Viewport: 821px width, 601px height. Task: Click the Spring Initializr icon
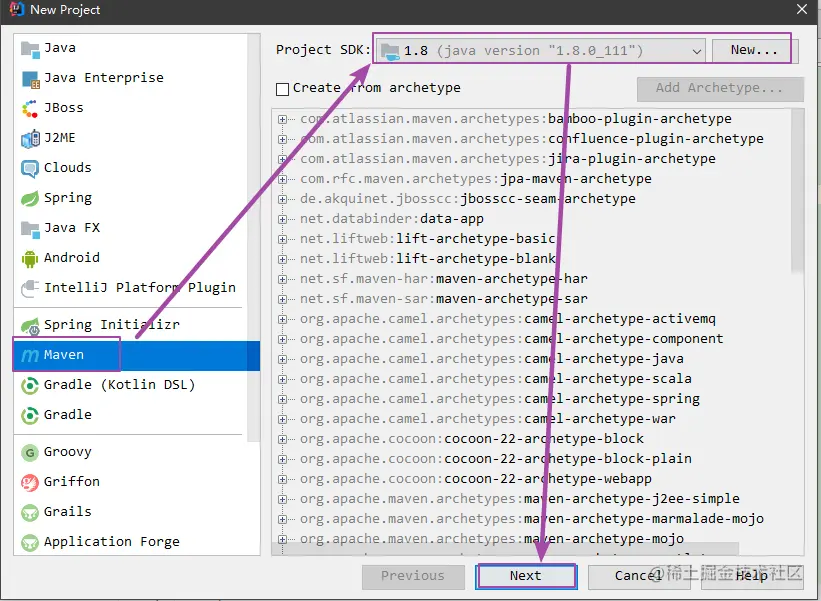click(x=30, y=326)
